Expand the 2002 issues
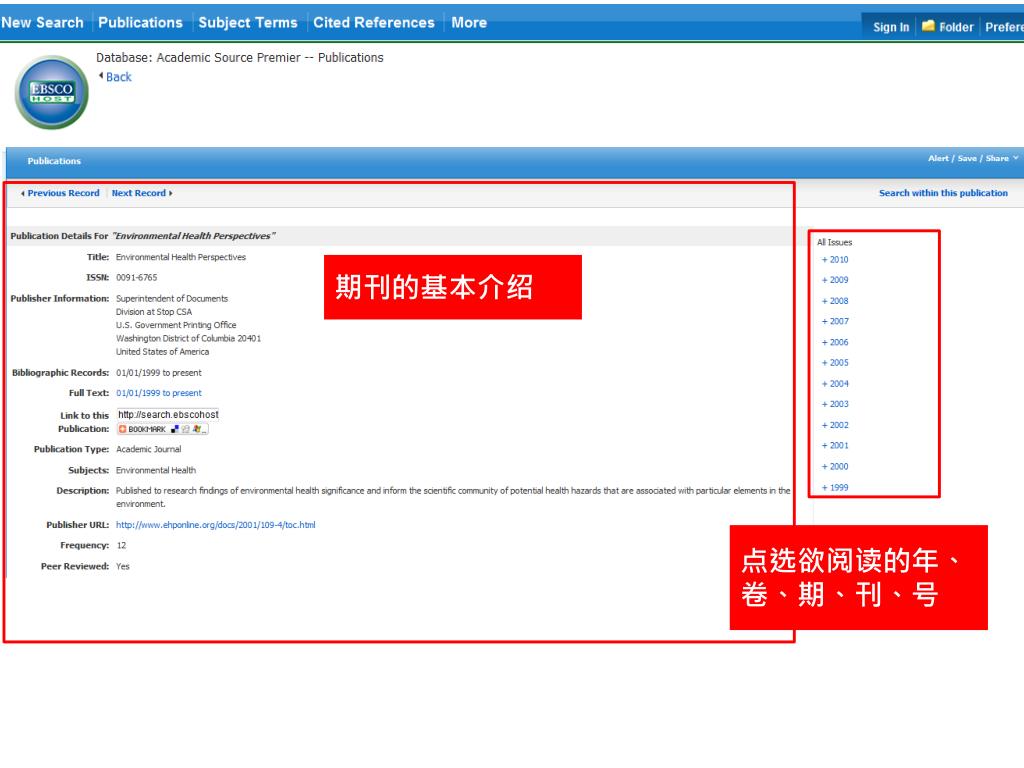 tap(835, 424)
